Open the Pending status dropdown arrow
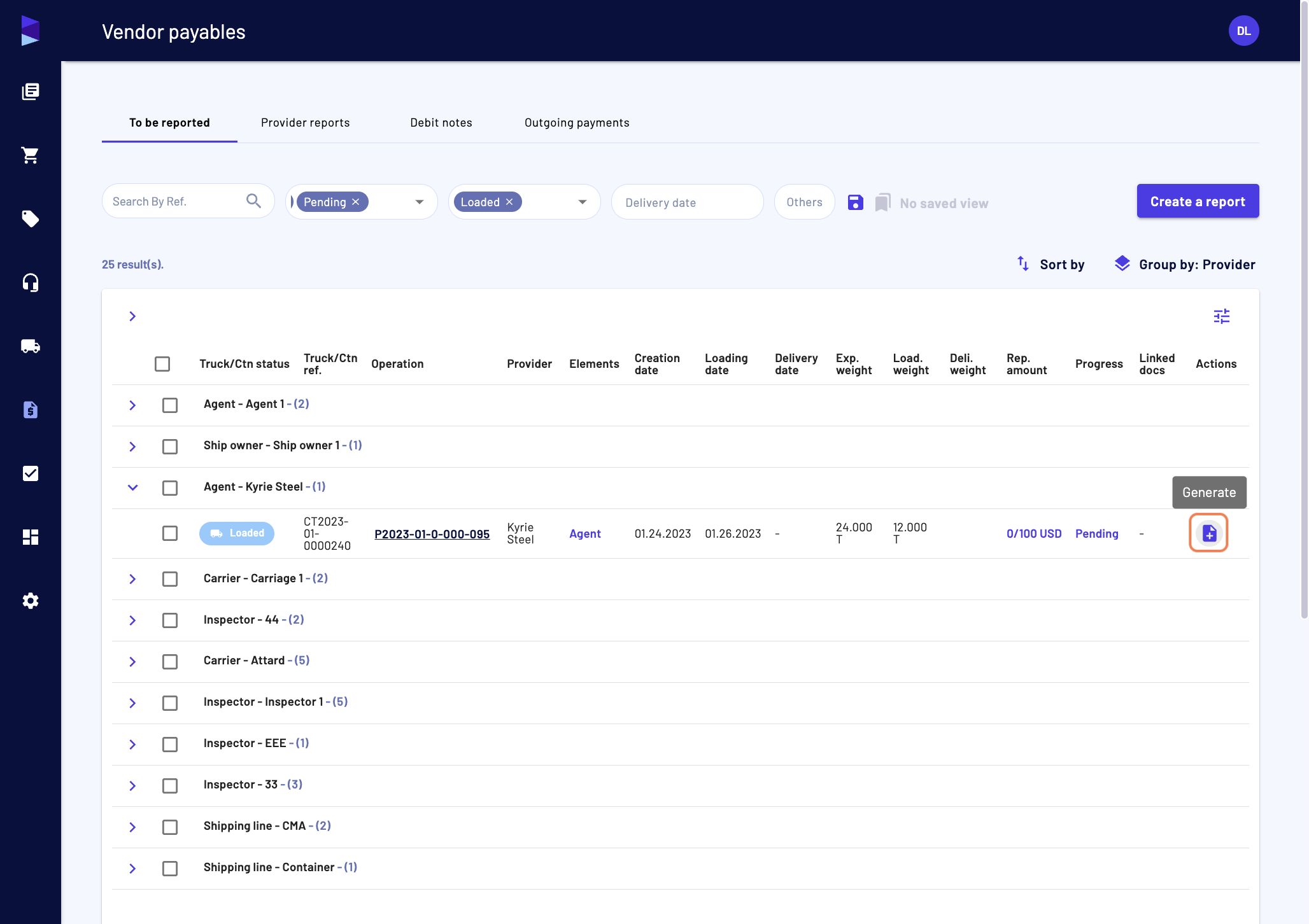 tap(419, 202)
